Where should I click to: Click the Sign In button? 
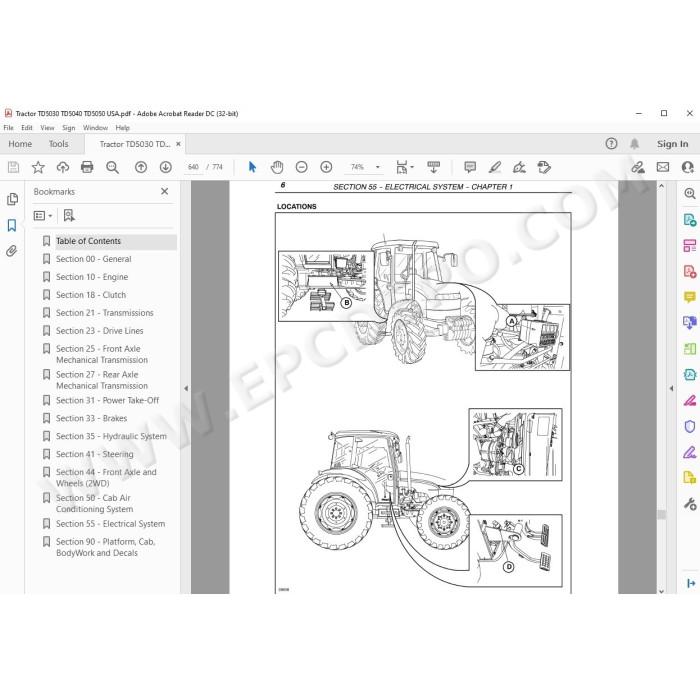pyautogui.click(x=672, y=144)
